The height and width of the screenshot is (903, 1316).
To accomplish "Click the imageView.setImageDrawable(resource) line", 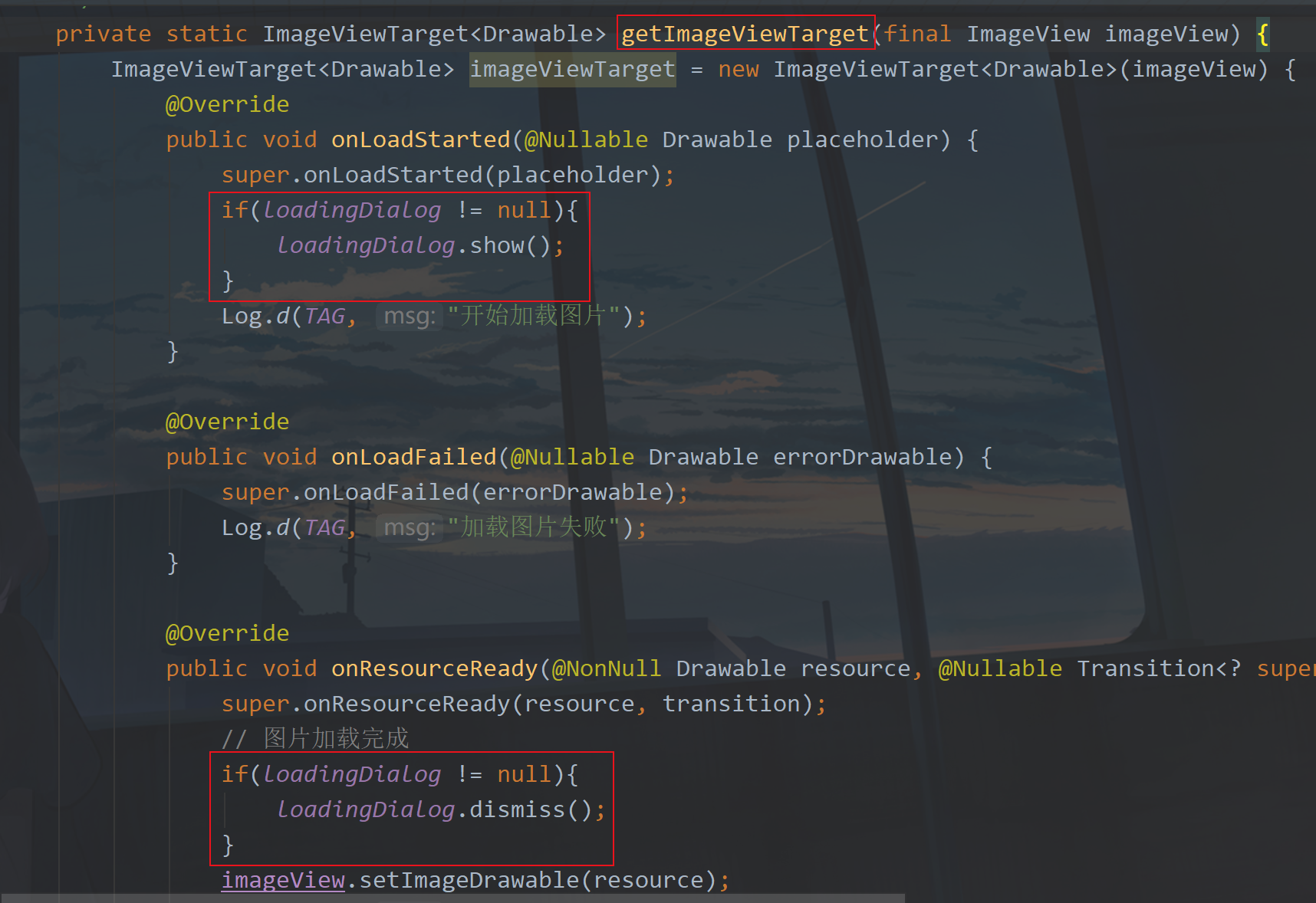I will click(475, 880).
